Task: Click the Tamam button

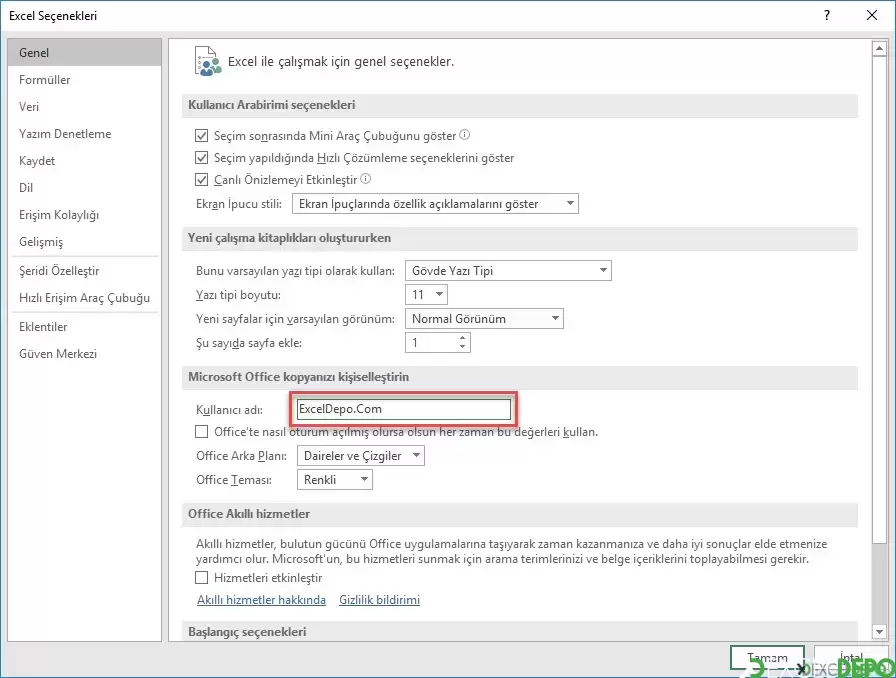Action: click(767, 658)
